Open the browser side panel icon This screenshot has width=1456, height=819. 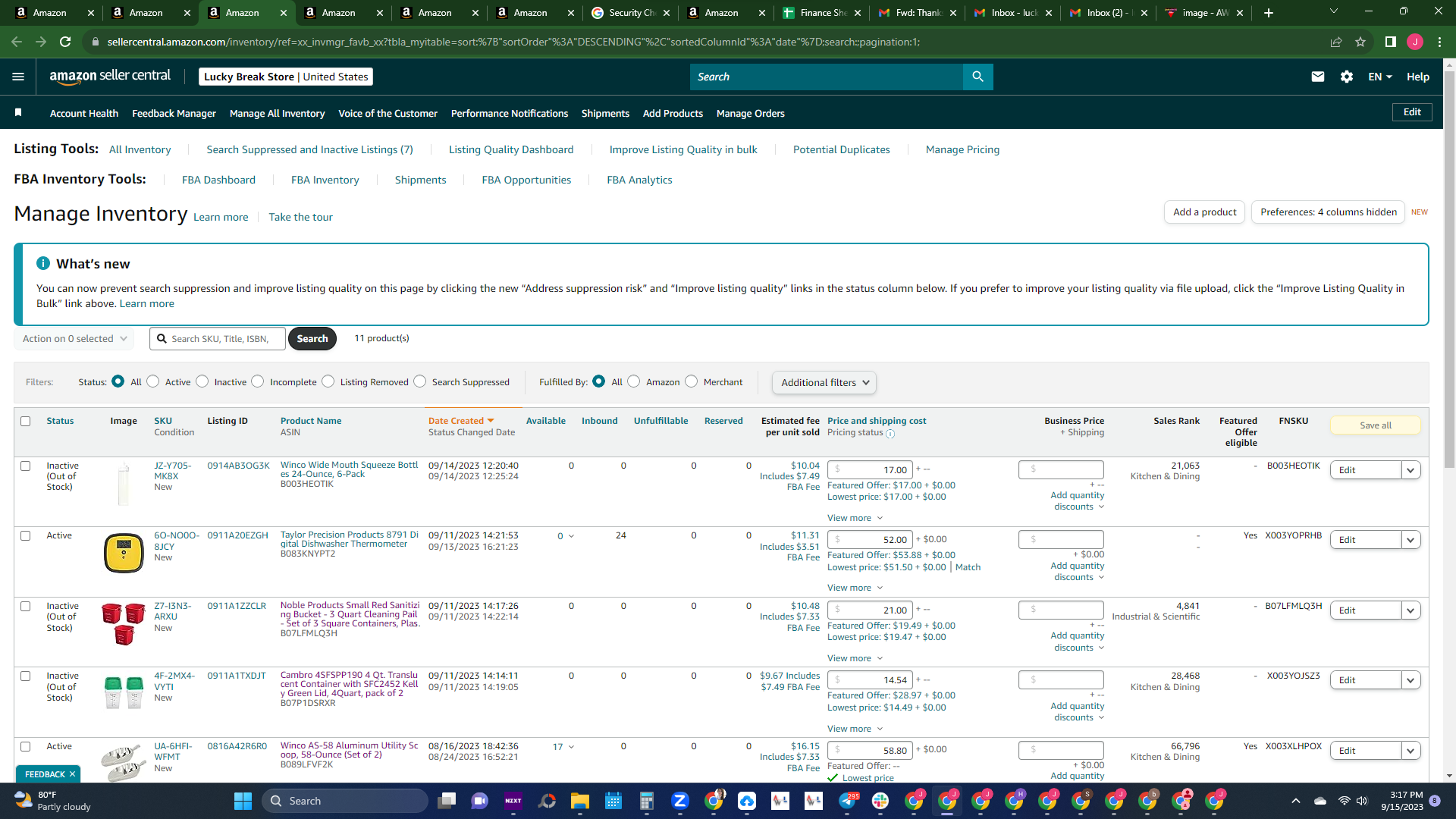[x=1391, y=42]
